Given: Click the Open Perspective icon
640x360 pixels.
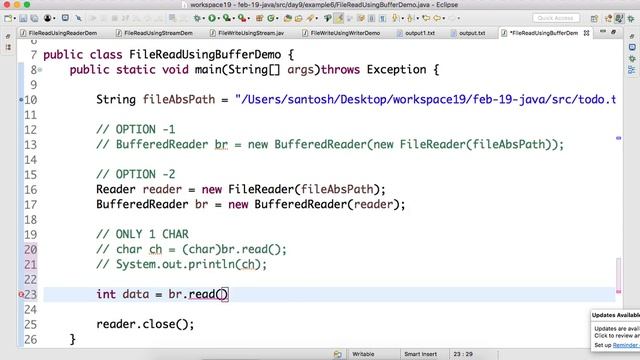Looking at the screenshot, I should point(594,18).
